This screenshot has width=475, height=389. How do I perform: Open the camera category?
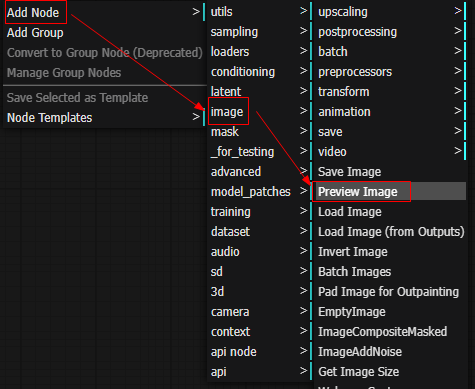[260, 312]
